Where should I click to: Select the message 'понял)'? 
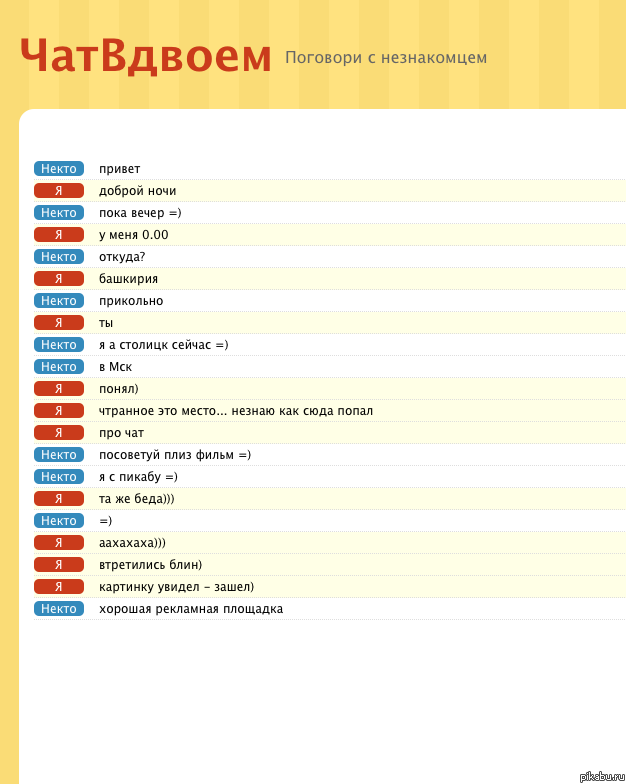click(118, 389)
